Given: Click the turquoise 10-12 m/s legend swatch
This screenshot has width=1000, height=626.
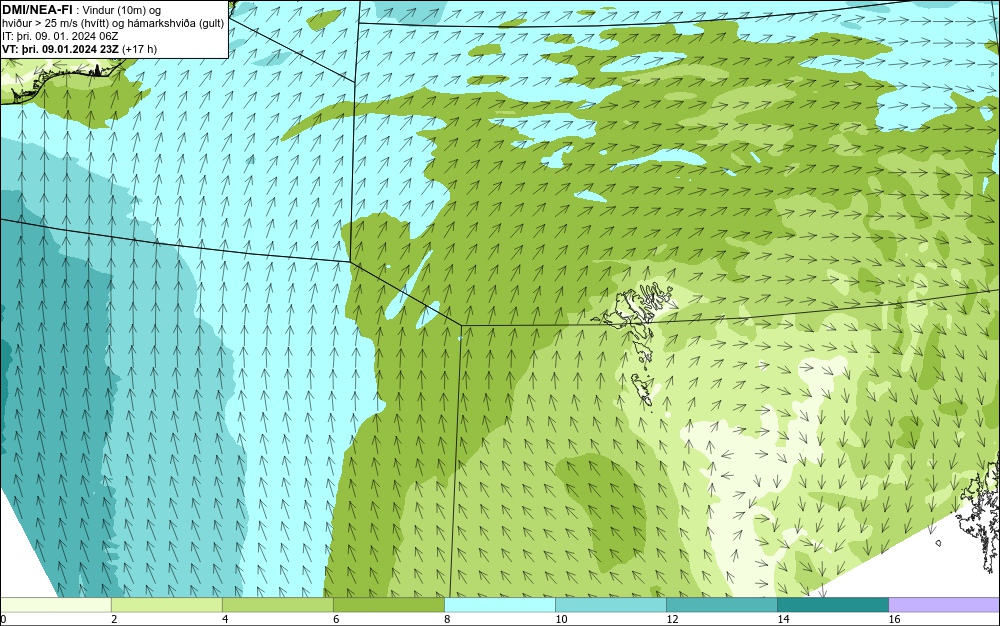Looking at the screenshot, I should [611, 604].
